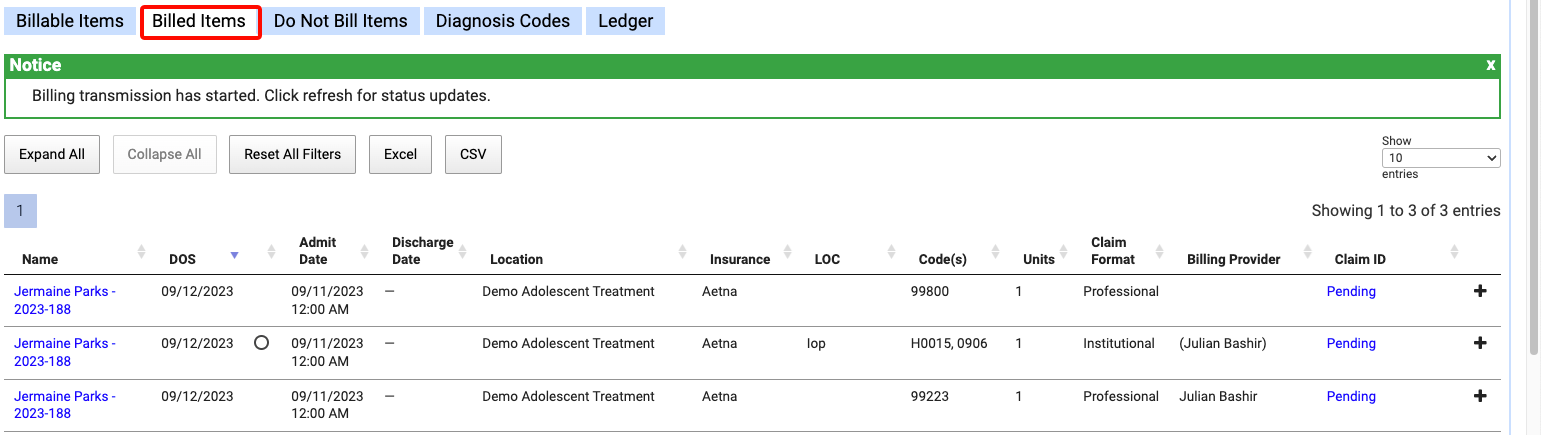Image resolution: width=1541 pixels, height=435 pixels.
Task: Open the Ledger tab
Action: click(625, 21)
